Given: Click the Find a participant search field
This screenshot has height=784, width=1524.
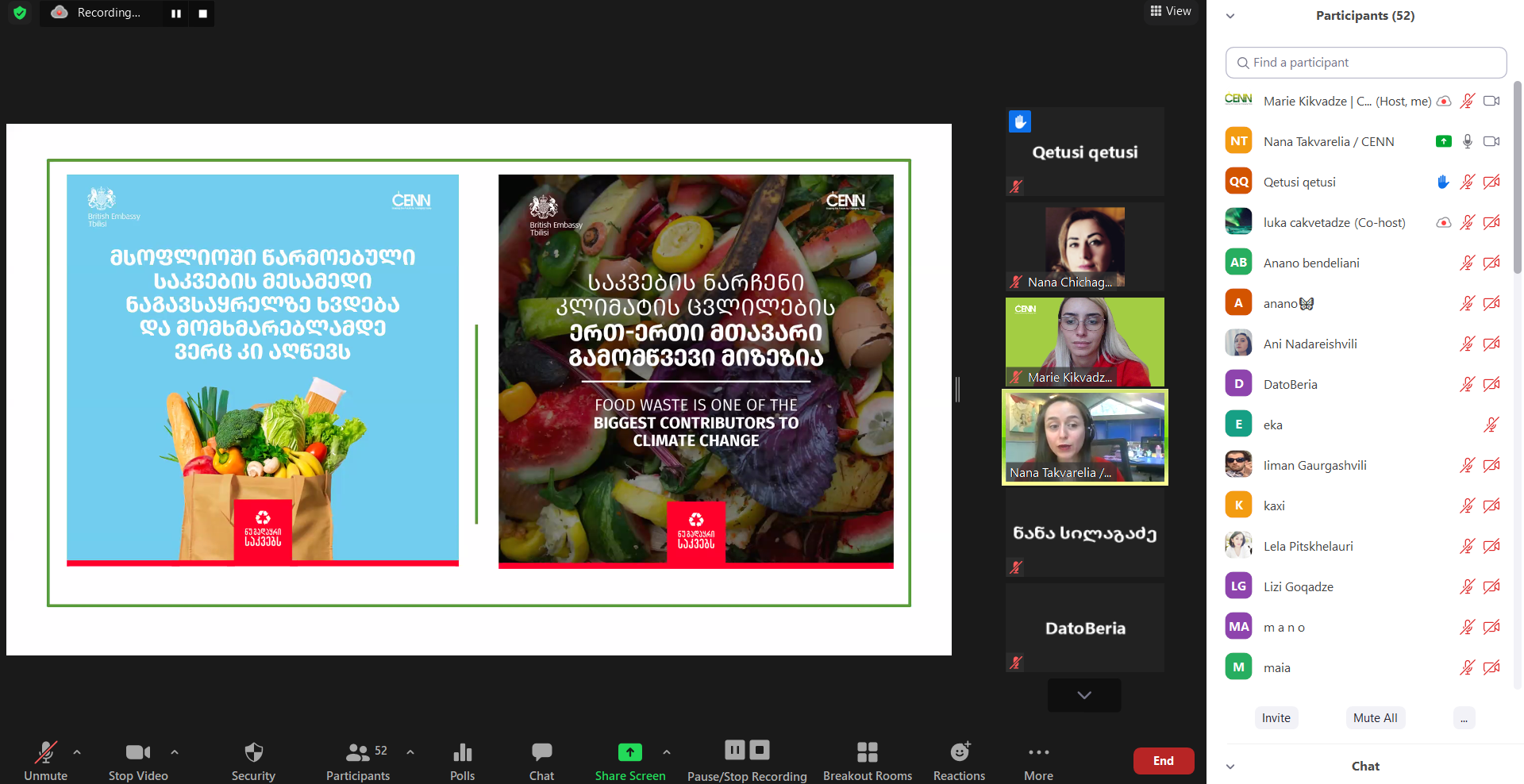Looking at the screenshot, I should pos(1365,63).
